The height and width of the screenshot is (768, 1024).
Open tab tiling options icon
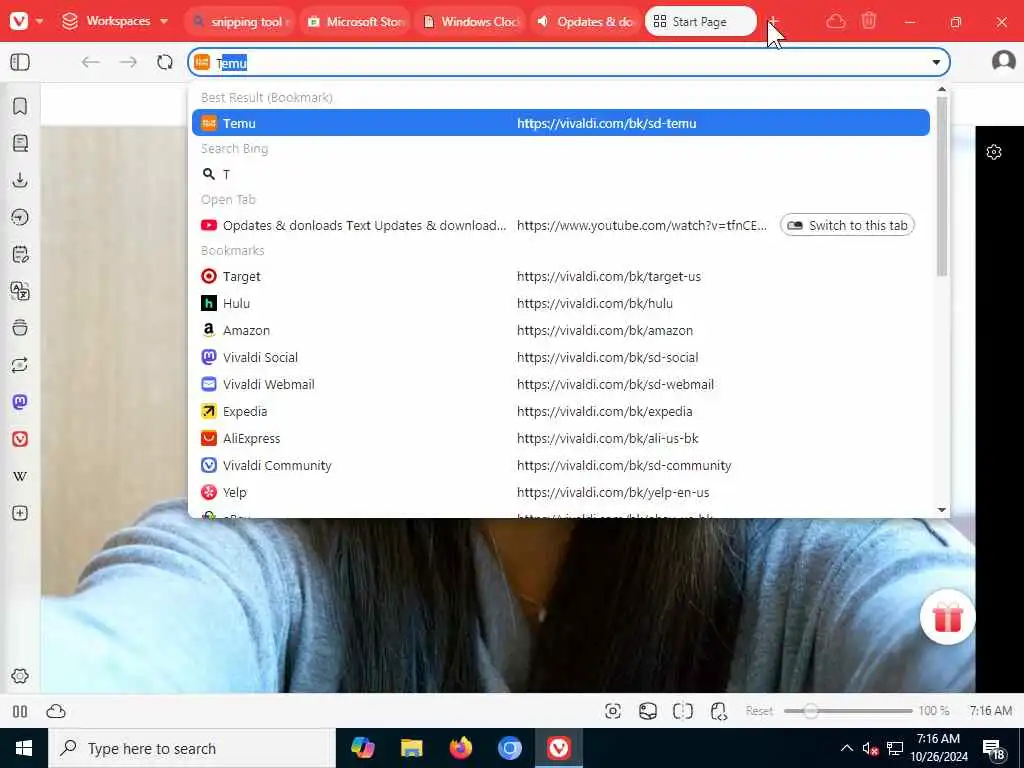pos(682,711)
